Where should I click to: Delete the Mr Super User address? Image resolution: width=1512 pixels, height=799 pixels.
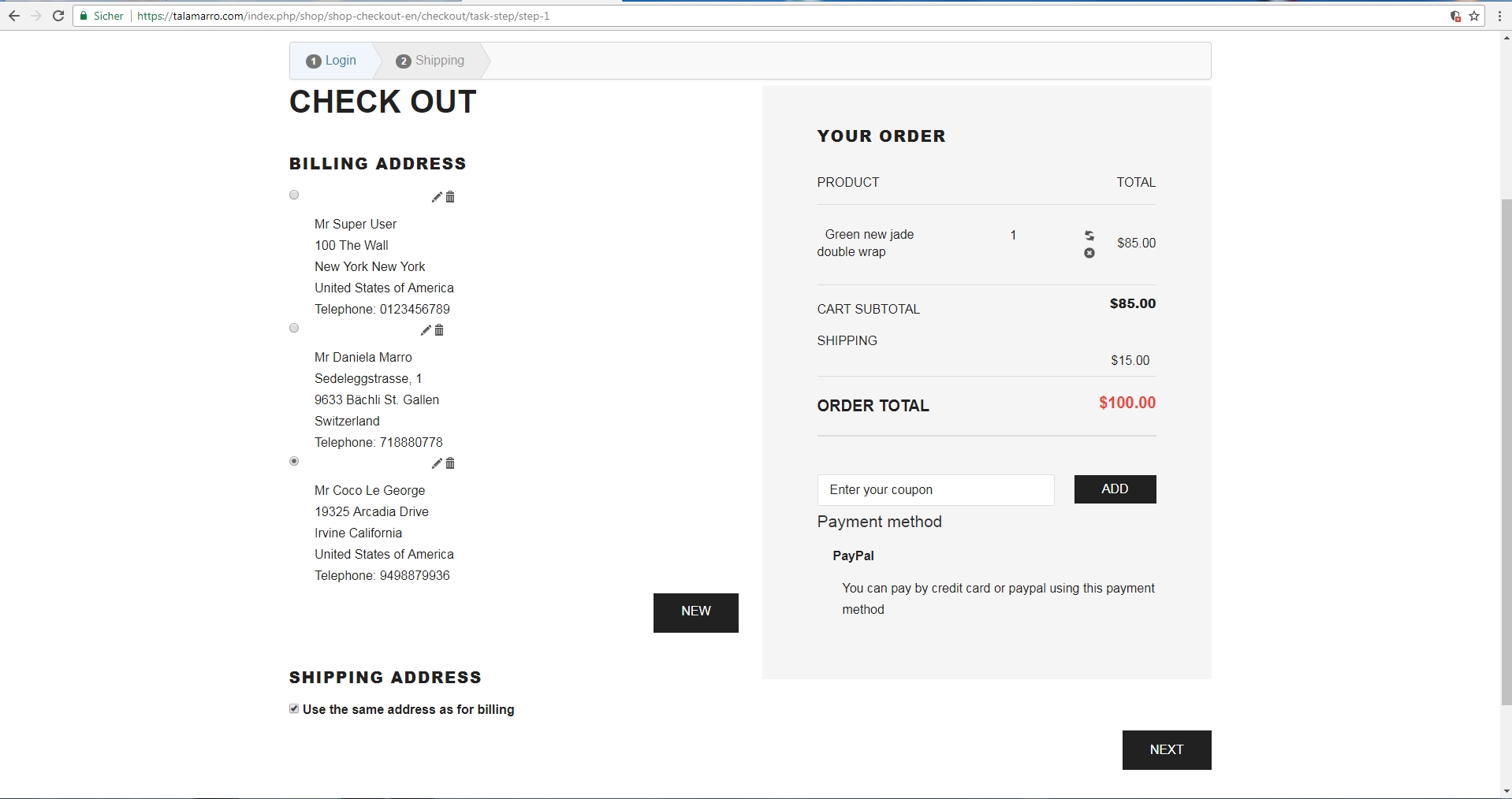point(450,197)
